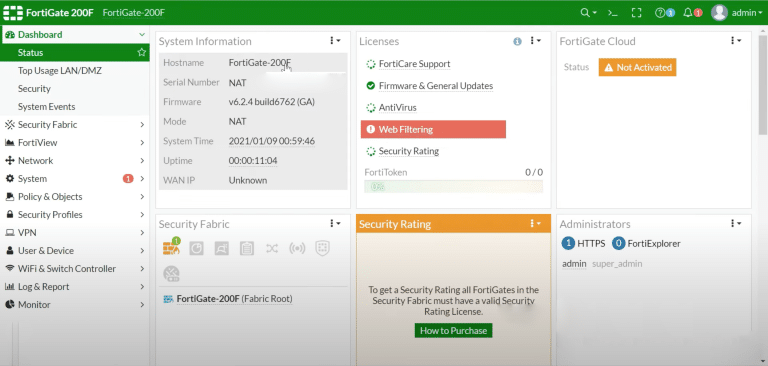Click the firmware version v6.2.4 build6762

[272, 102]
